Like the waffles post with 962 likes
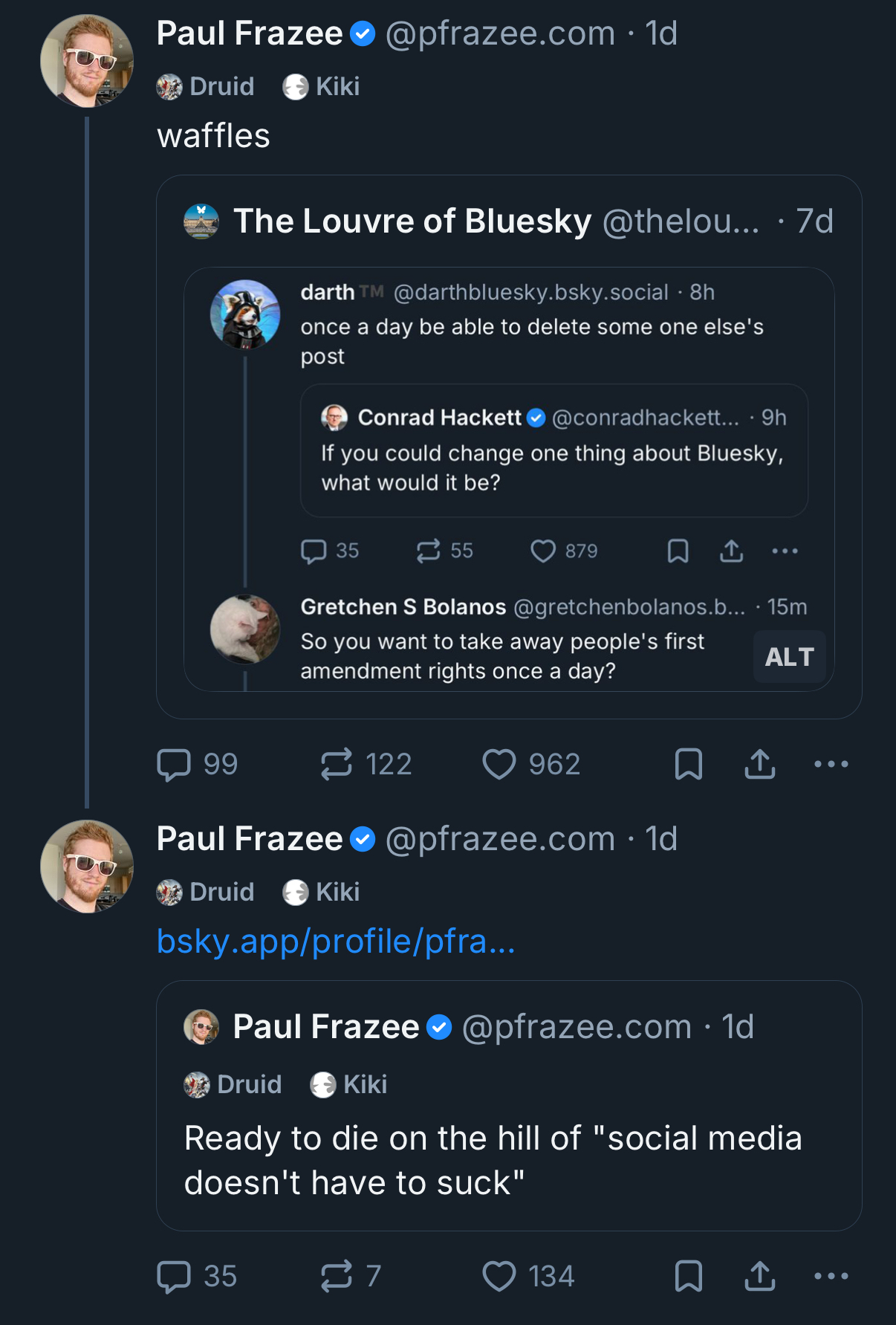This screenshot has width=896, height=1325. pyautogui.click(x=499, y=765)
